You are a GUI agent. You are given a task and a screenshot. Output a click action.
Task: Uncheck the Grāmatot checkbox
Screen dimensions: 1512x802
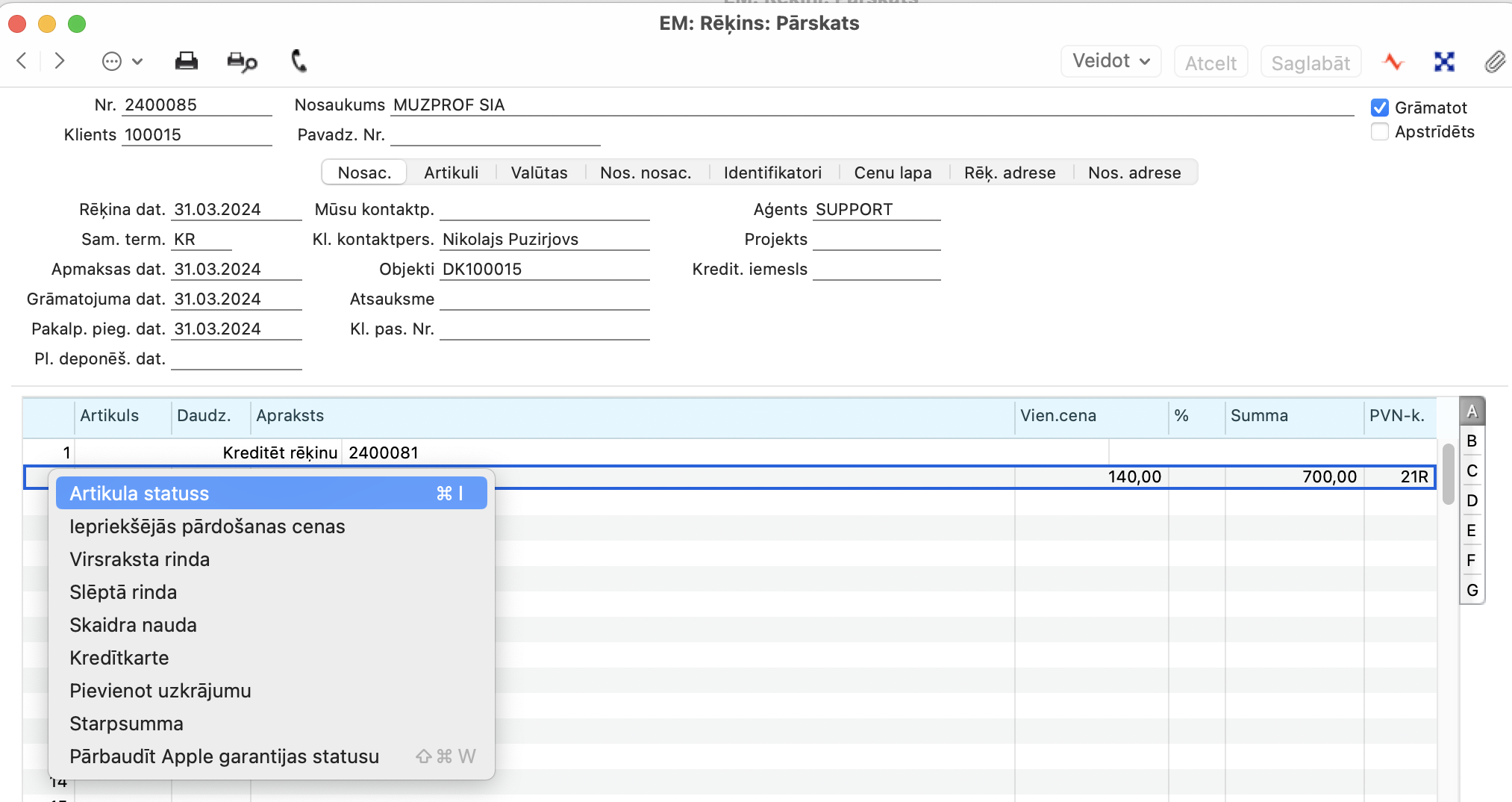tap(1380, 108)
